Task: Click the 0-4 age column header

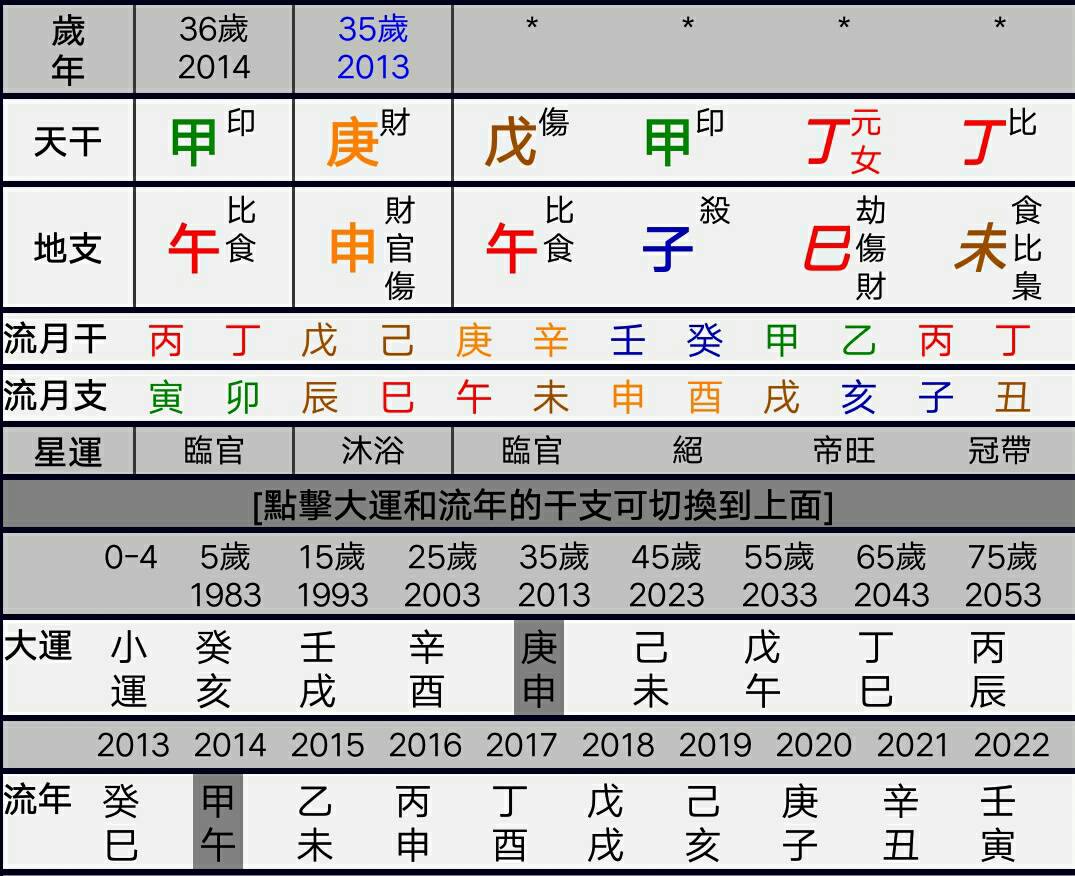Action: click(130, 557)
